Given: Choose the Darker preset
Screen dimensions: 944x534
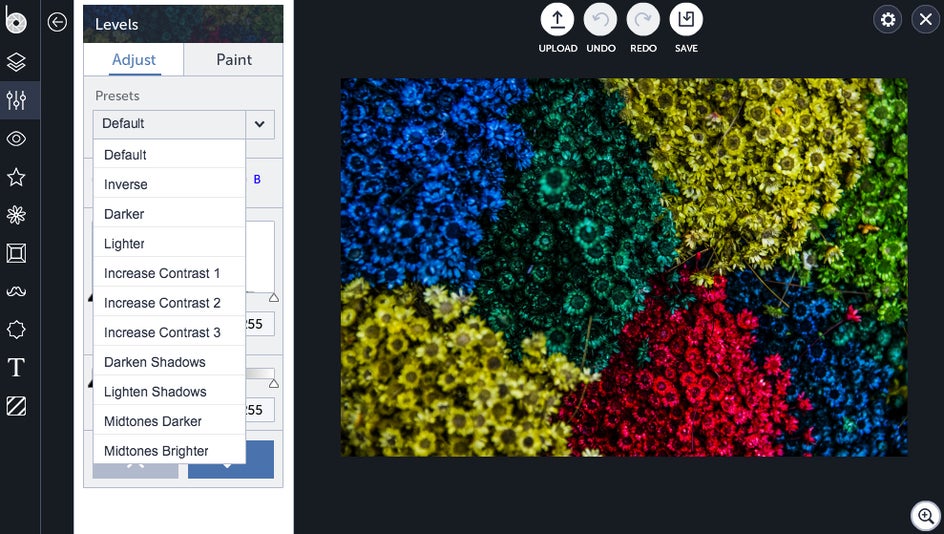Looking at the screenshot, I should [169, 214].
